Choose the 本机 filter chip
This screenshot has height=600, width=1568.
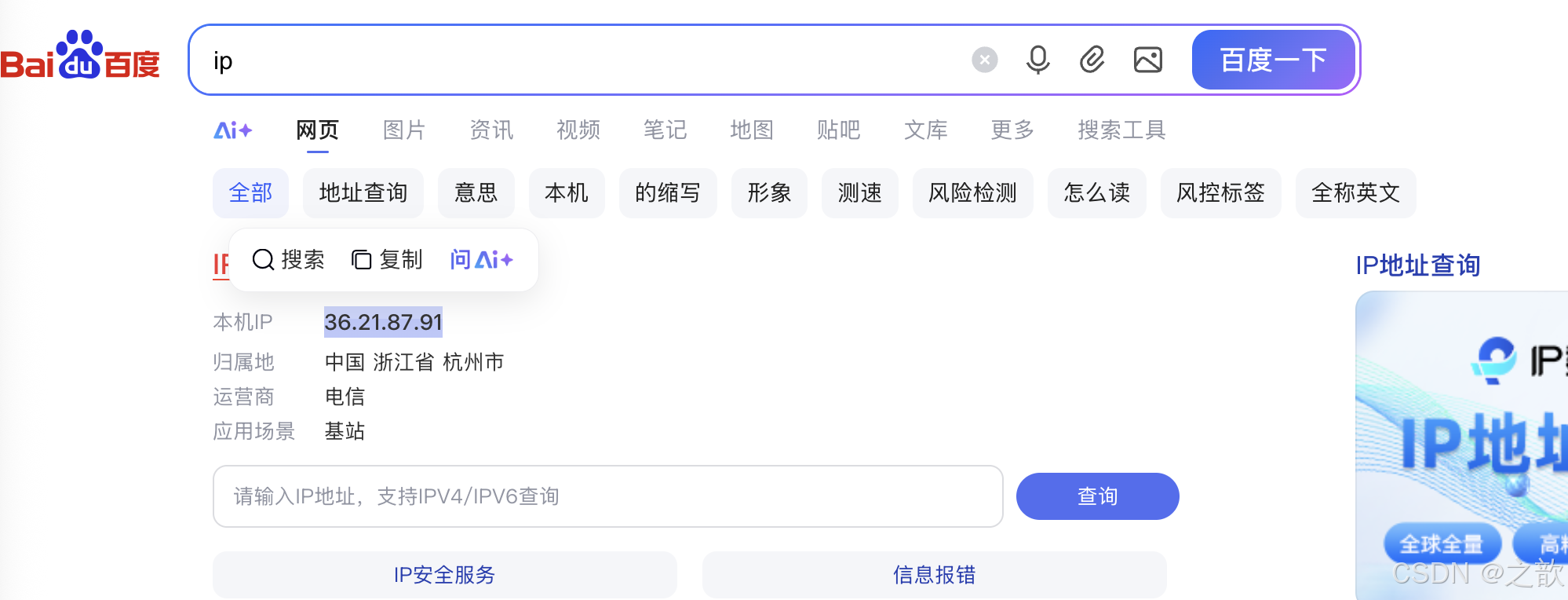(567, 193)
